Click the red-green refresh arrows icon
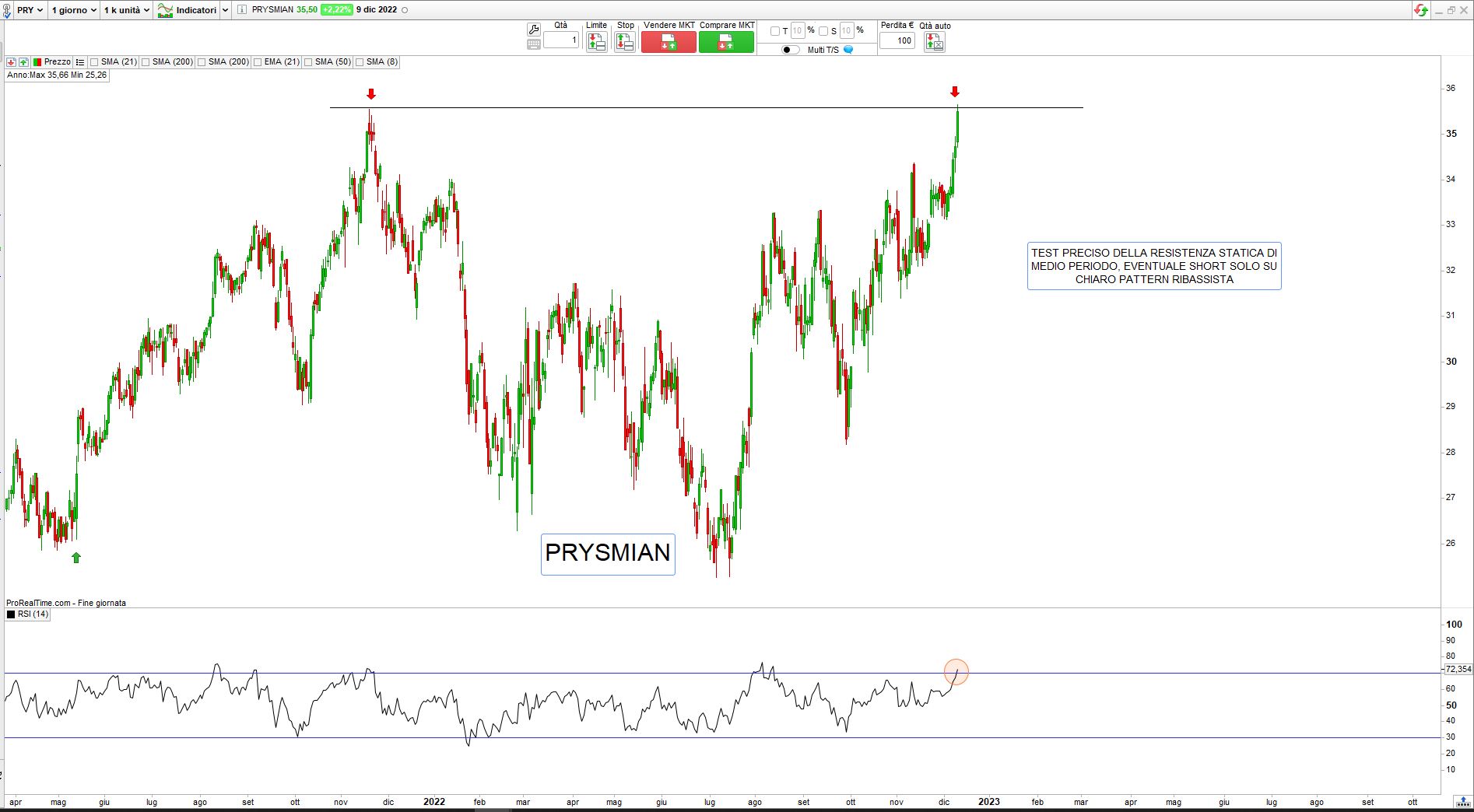This screenshot has width=1474, height=812. [1421, 10]
